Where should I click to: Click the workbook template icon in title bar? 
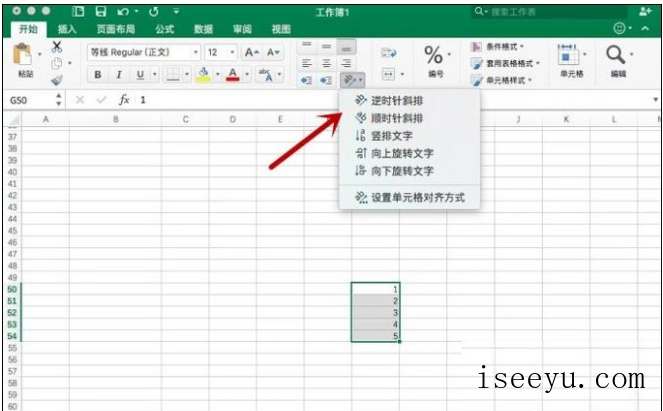78,11
